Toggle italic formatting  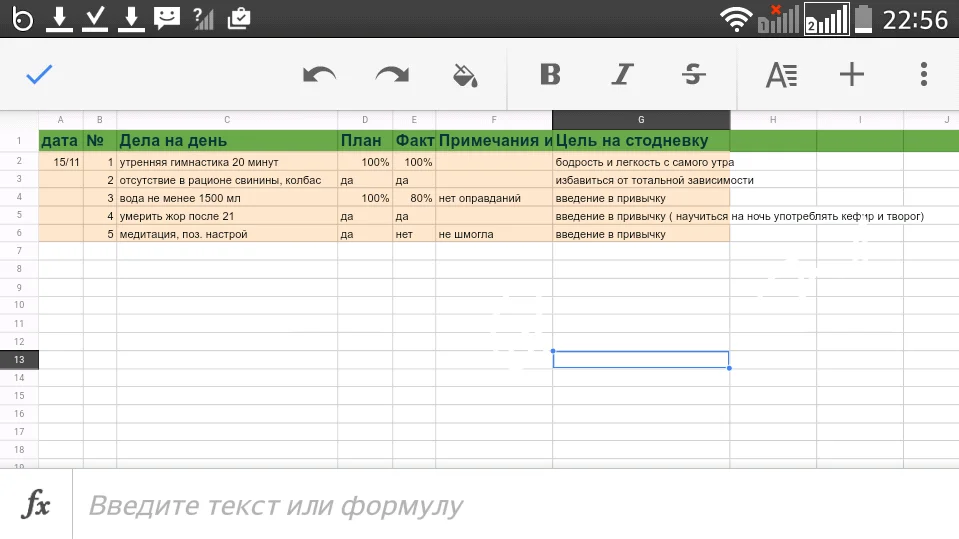pyautogui.click(x=622, y=74)
